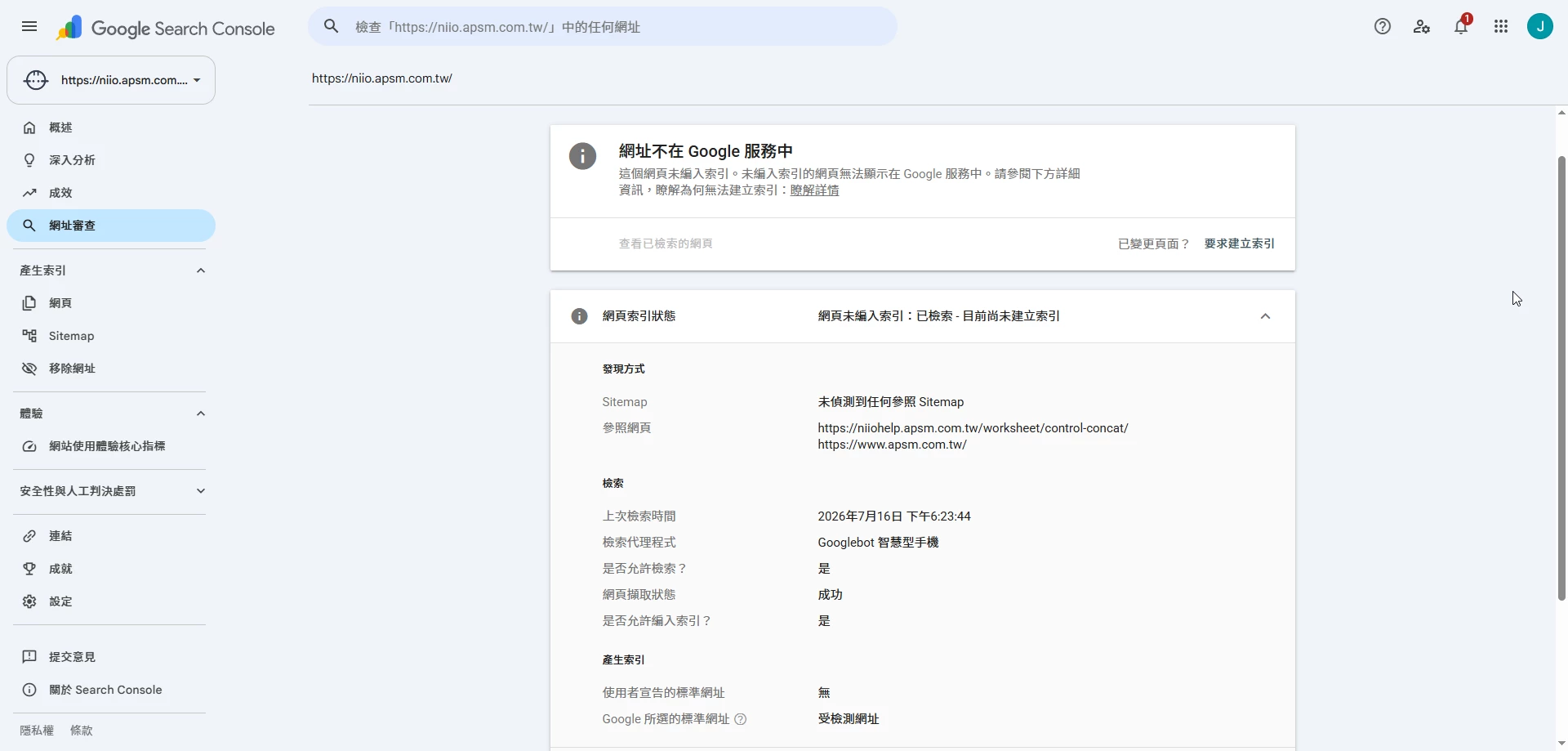The width and height of the screenshot is (1568, 751).
Task: Open the property selector dropdown
Action: click(111, 80)
